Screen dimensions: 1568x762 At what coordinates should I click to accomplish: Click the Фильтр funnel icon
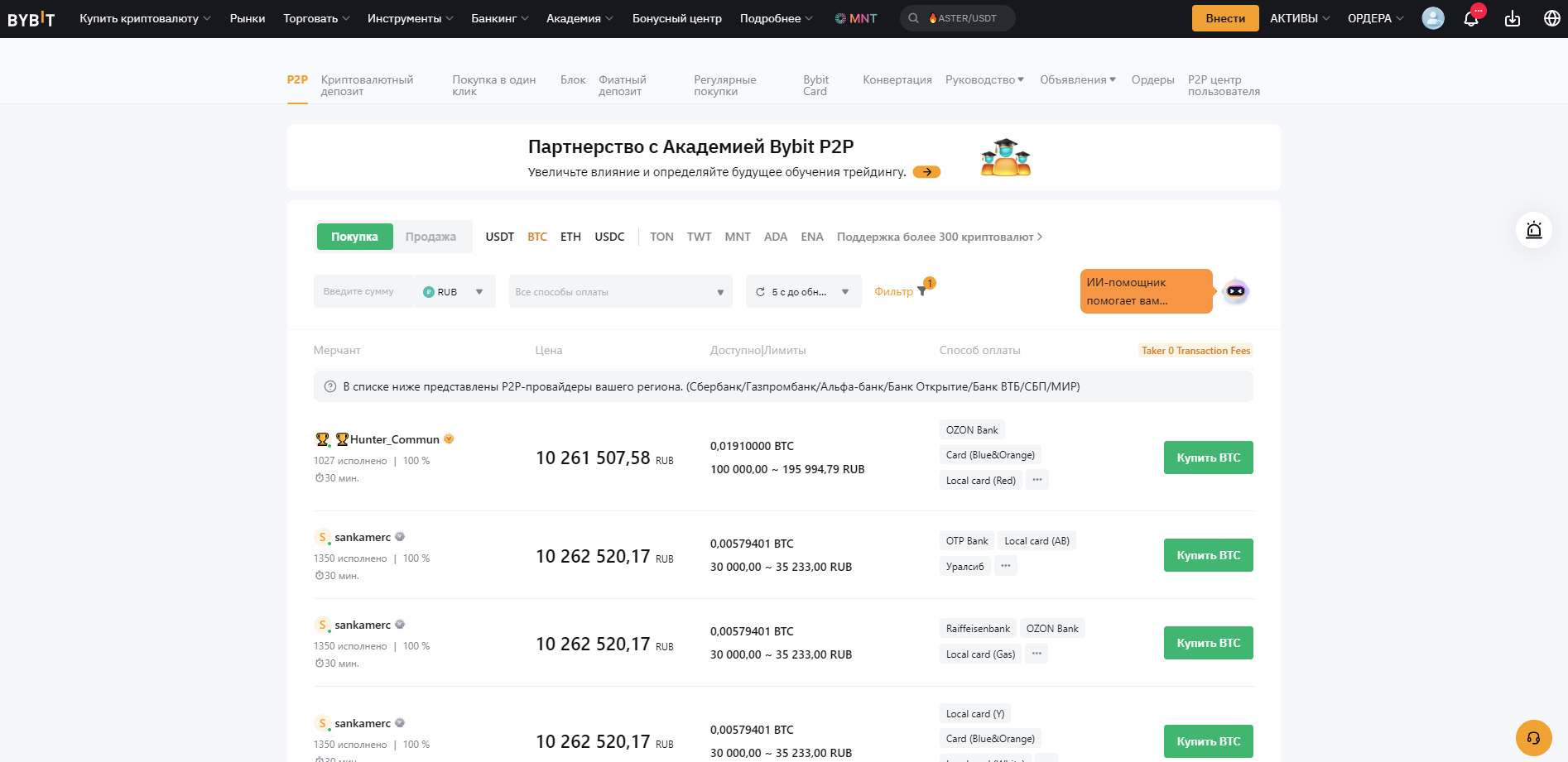pyautogui.click(x=922, y=291)
